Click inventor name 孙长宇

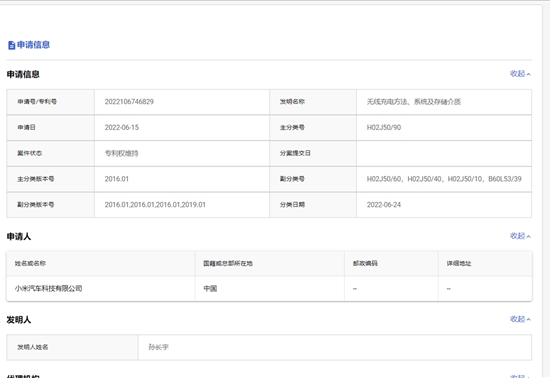pyautogui.click(x=158, y=347)
